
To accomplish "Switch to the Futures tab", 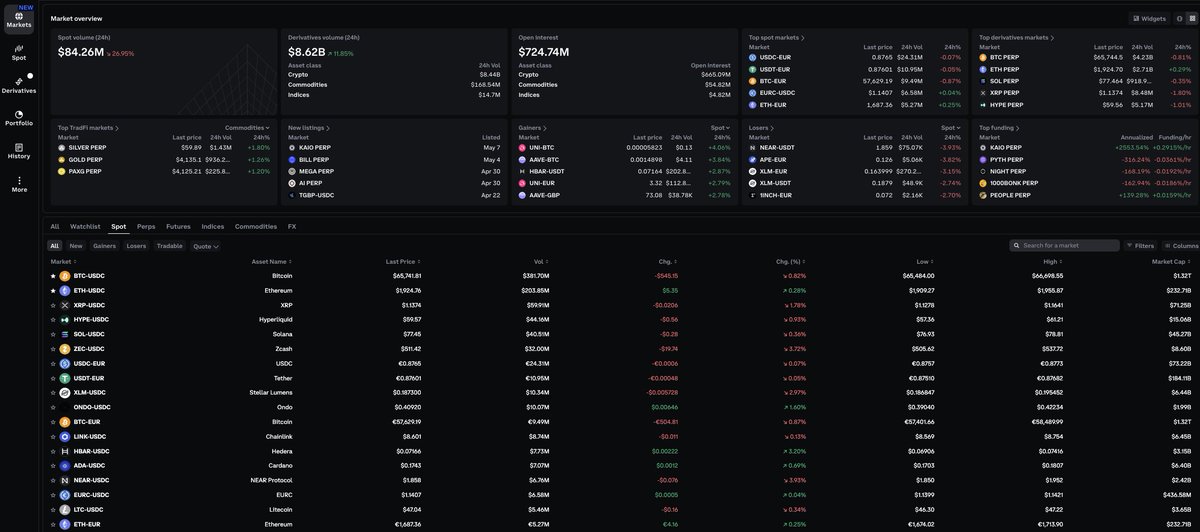I will coord(178,227).
